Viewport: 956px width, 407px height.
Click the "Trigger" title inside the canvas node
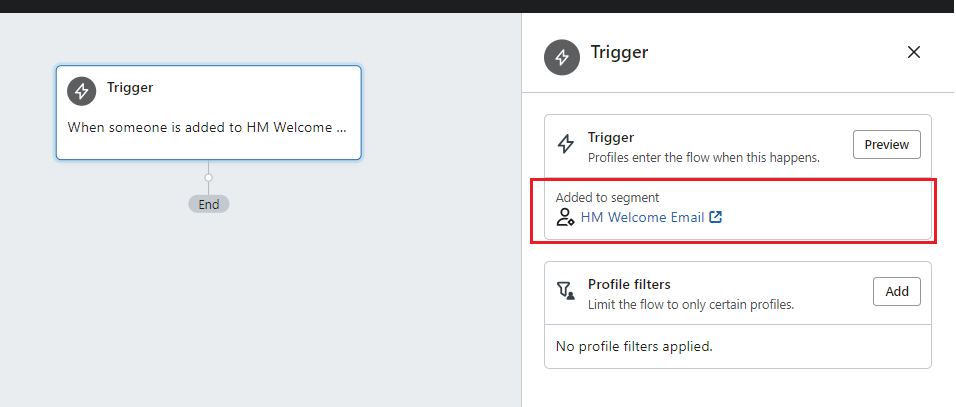[x=130, y=87]
